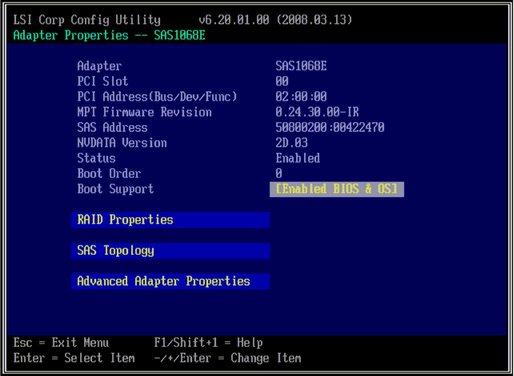Click PCI Address(Bus/Dev/Func) label
This screenshot has width=514, height=376.
click(157, 97)
